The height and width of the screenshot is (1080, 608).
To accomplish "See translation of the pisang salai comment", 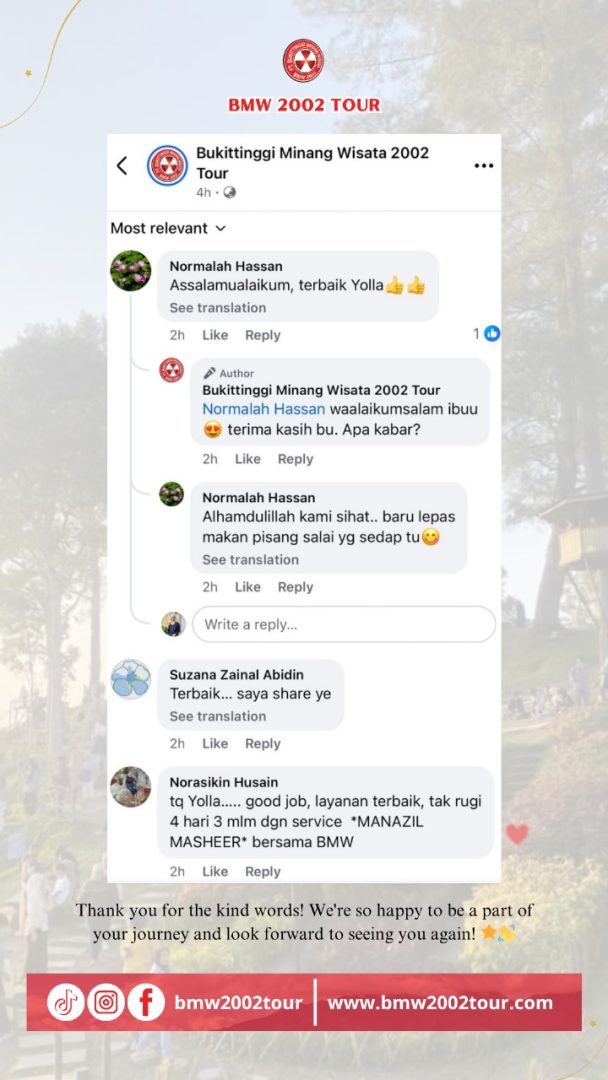I will [251, 560].
